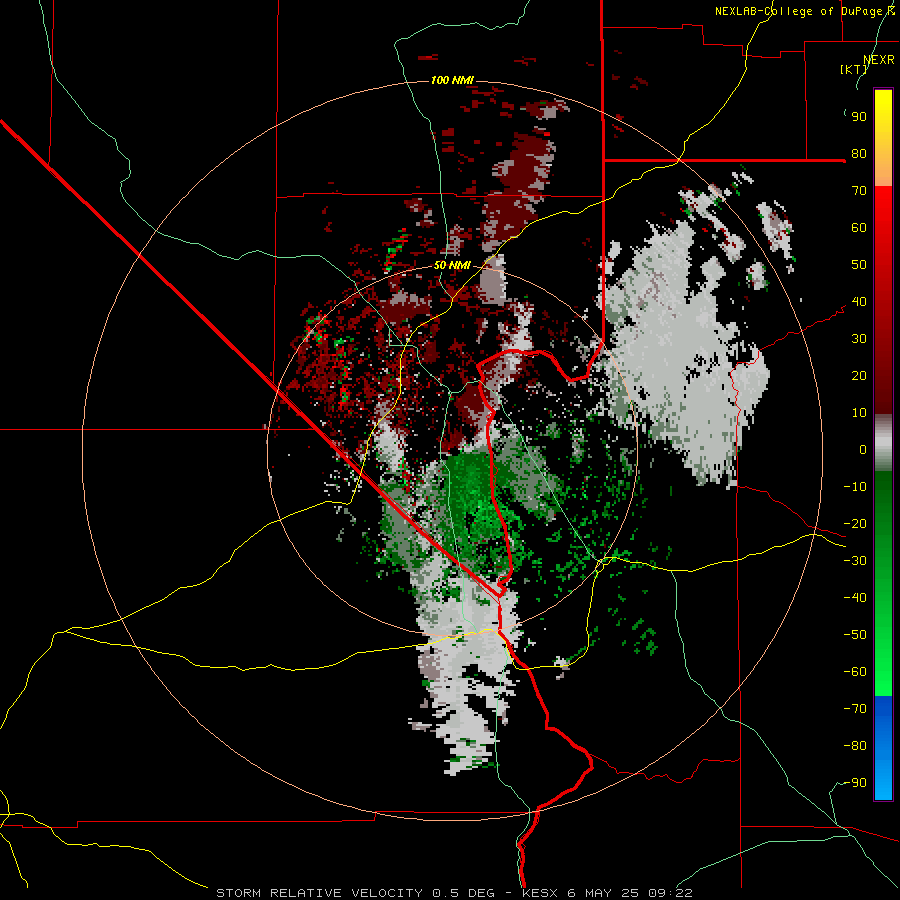Click the -20 value on velocity scale
Image resolution: width=900 pixels, height=900 pixels.
click(x=855, y=524)
